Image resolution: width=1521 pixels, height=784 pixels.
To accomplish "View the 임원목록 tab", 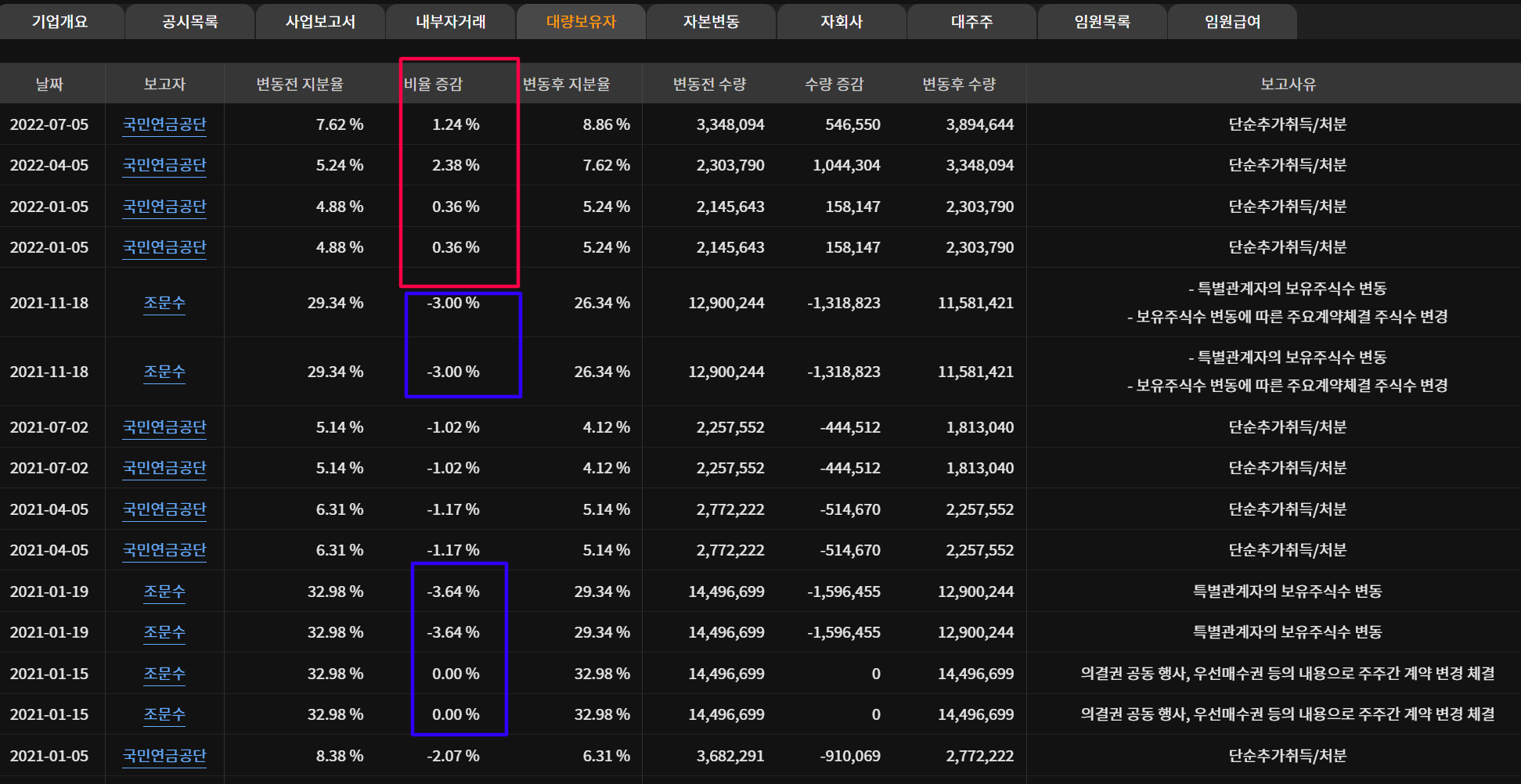I will pos(1102,22).
